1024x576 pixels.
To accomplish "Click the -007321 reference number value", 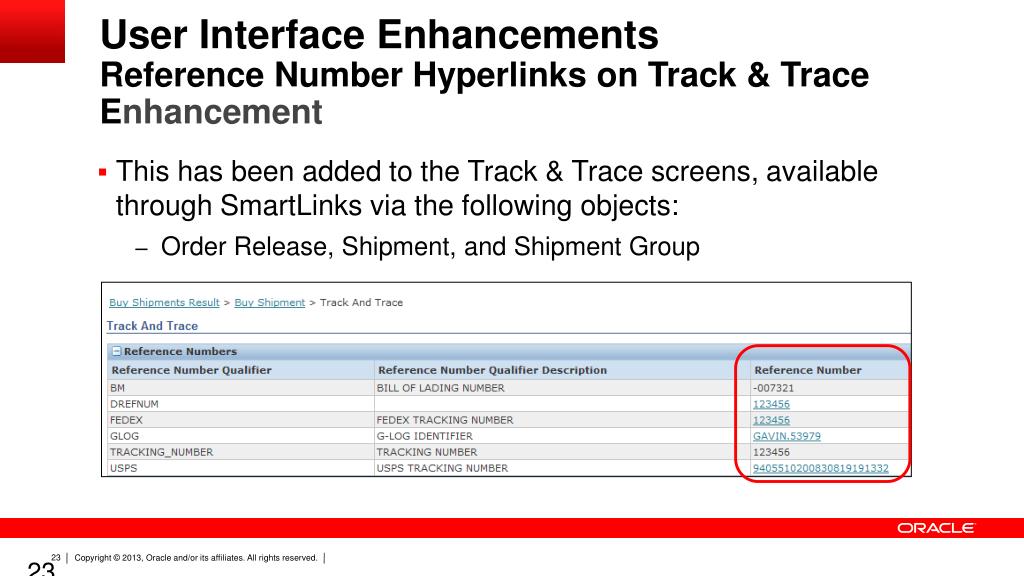I will (773, 388).
